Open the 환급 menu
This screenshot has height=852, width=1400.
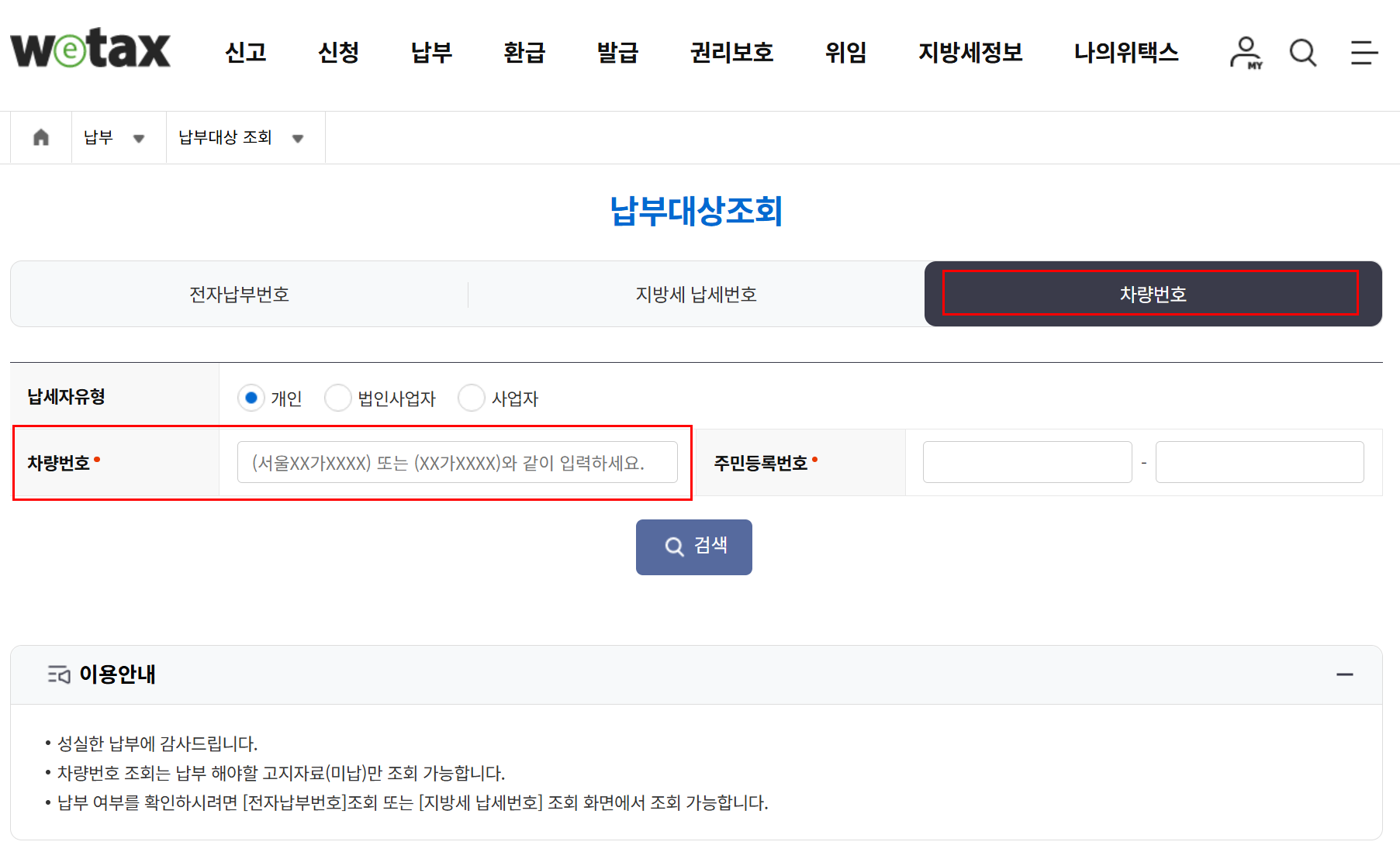click(524, 53)
